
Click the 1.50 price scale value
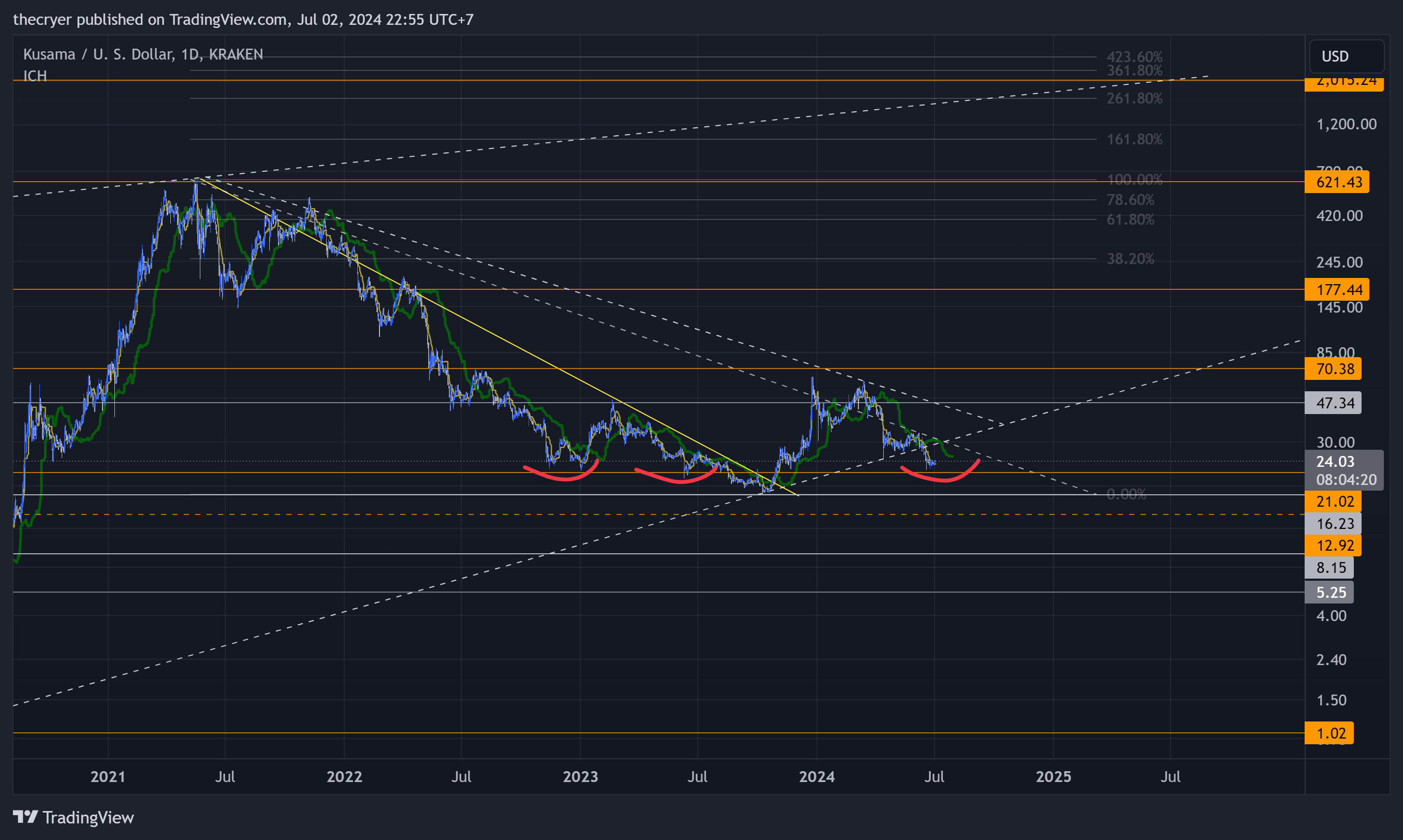click(x=1331, y=700)
